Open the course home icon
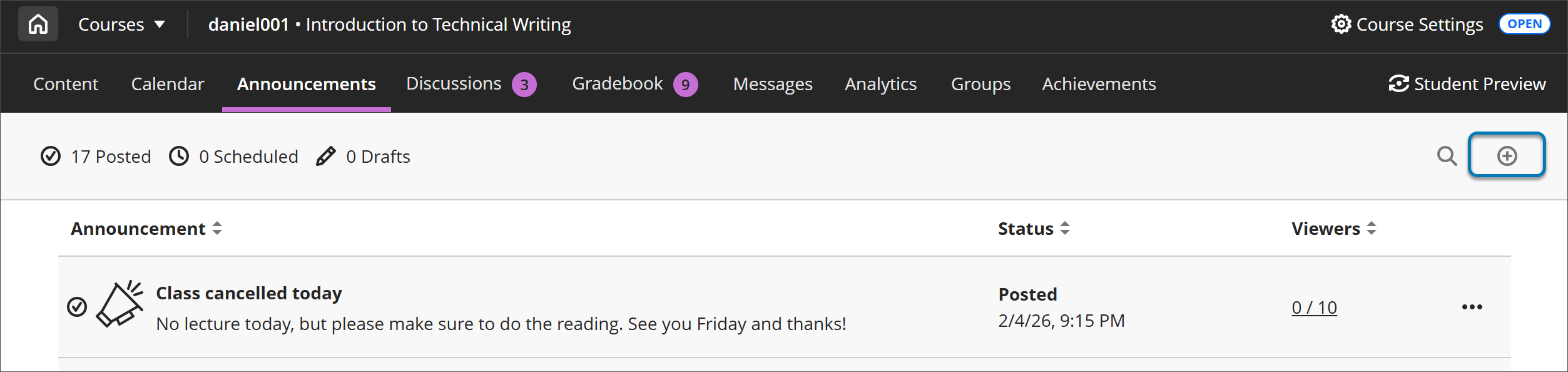 click(37, 24)
